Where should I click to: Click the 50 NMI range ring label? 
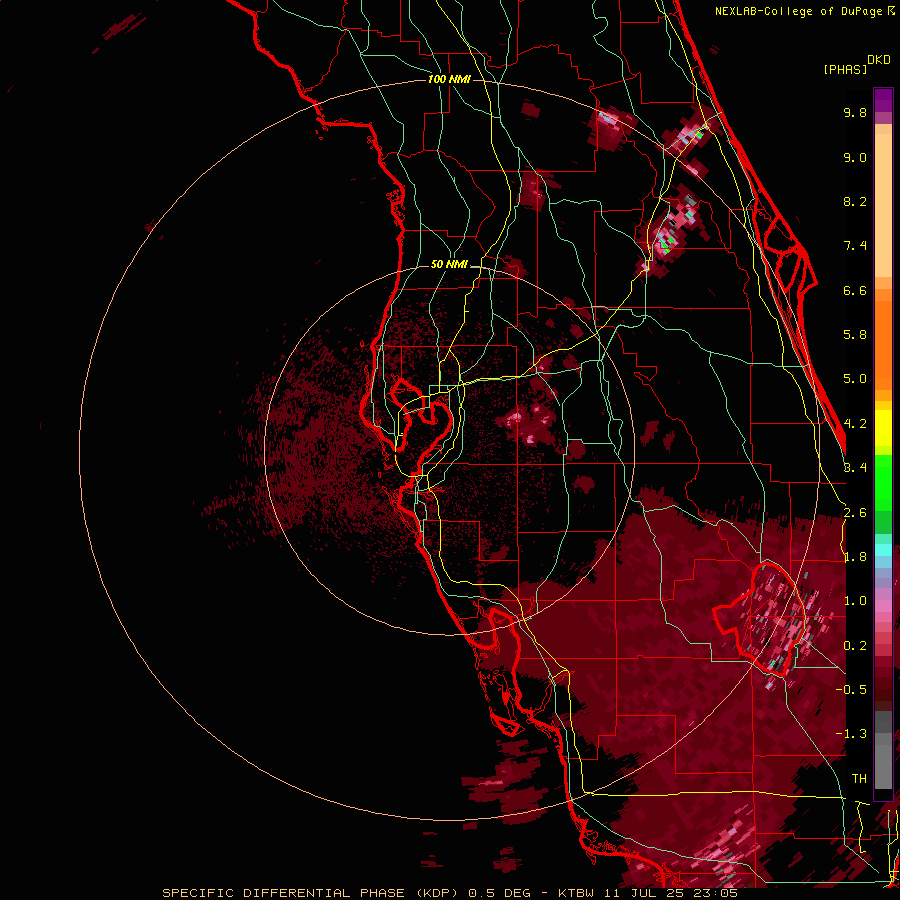(449, 265)
